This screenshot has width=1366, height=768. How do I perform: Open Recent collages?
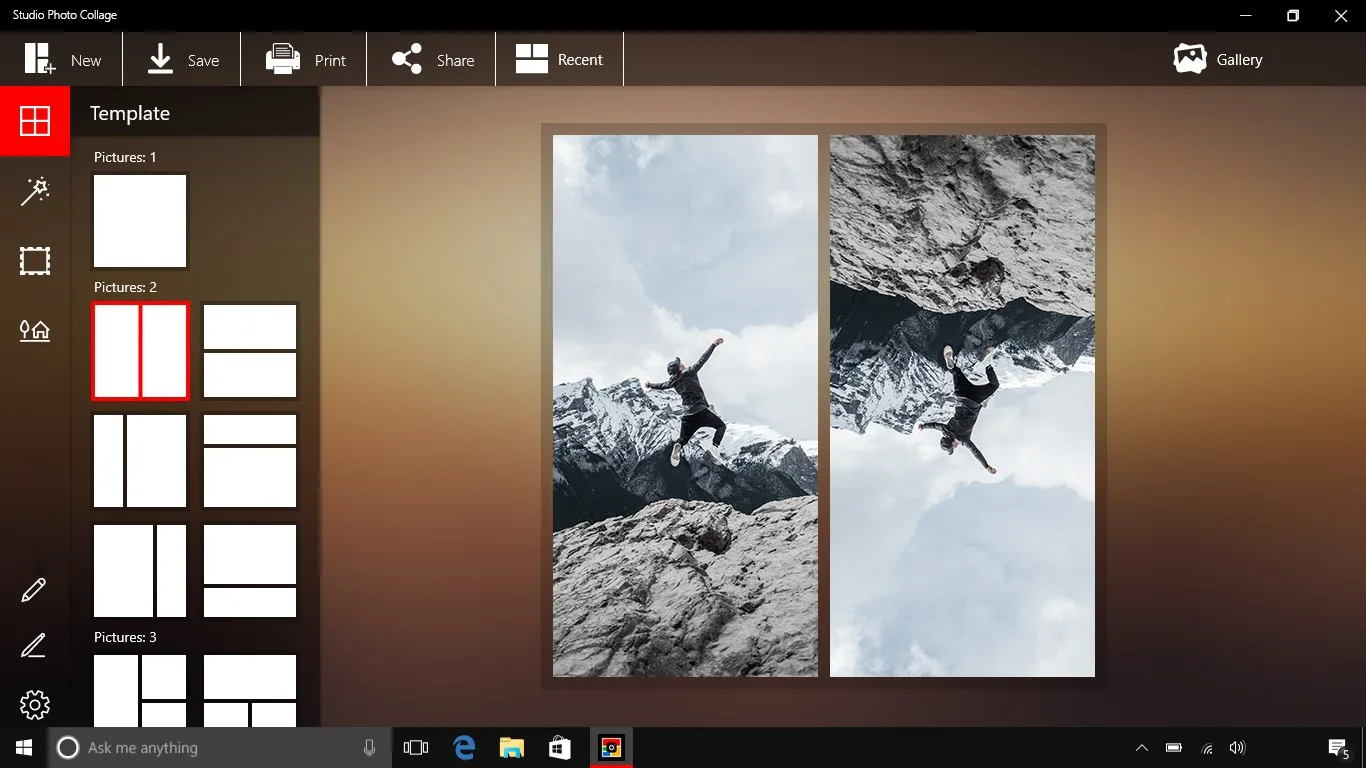coord(559,60)
